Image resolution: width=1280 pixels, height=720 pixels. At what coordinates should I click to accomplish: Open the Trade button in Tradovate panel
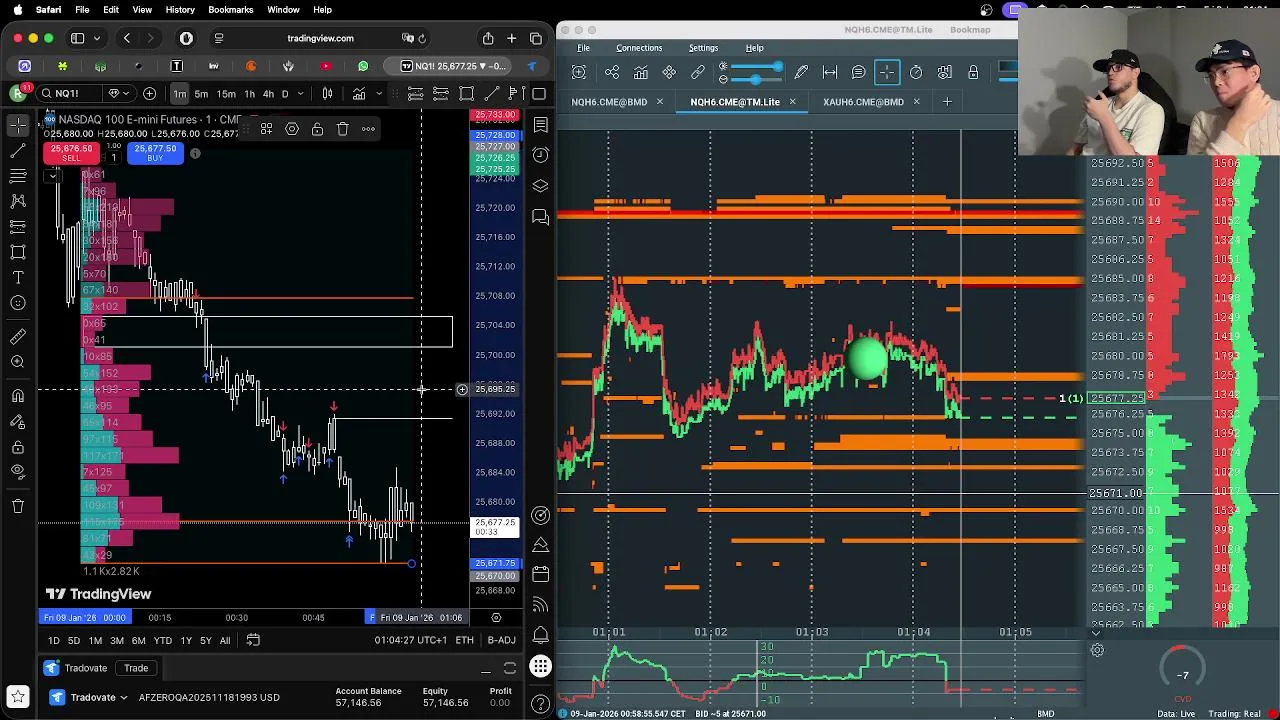point(136,668)
